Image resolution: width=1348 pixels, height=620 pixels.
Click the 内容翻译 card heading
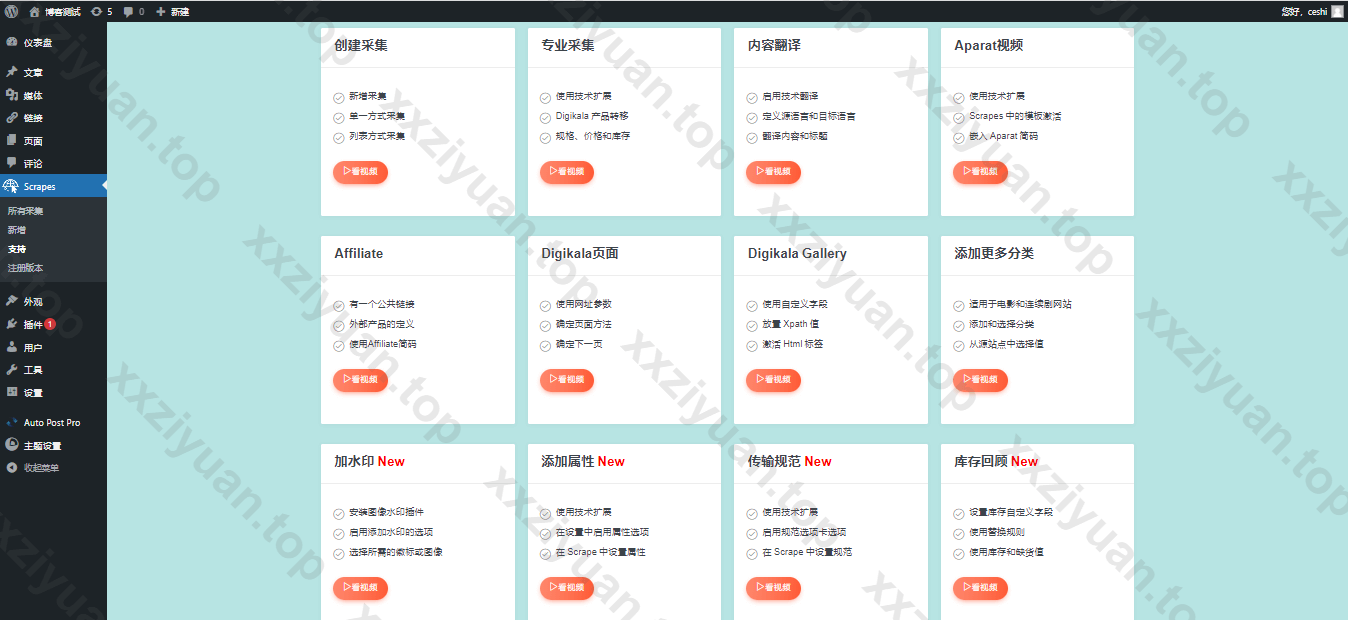[x=774, y=46]
